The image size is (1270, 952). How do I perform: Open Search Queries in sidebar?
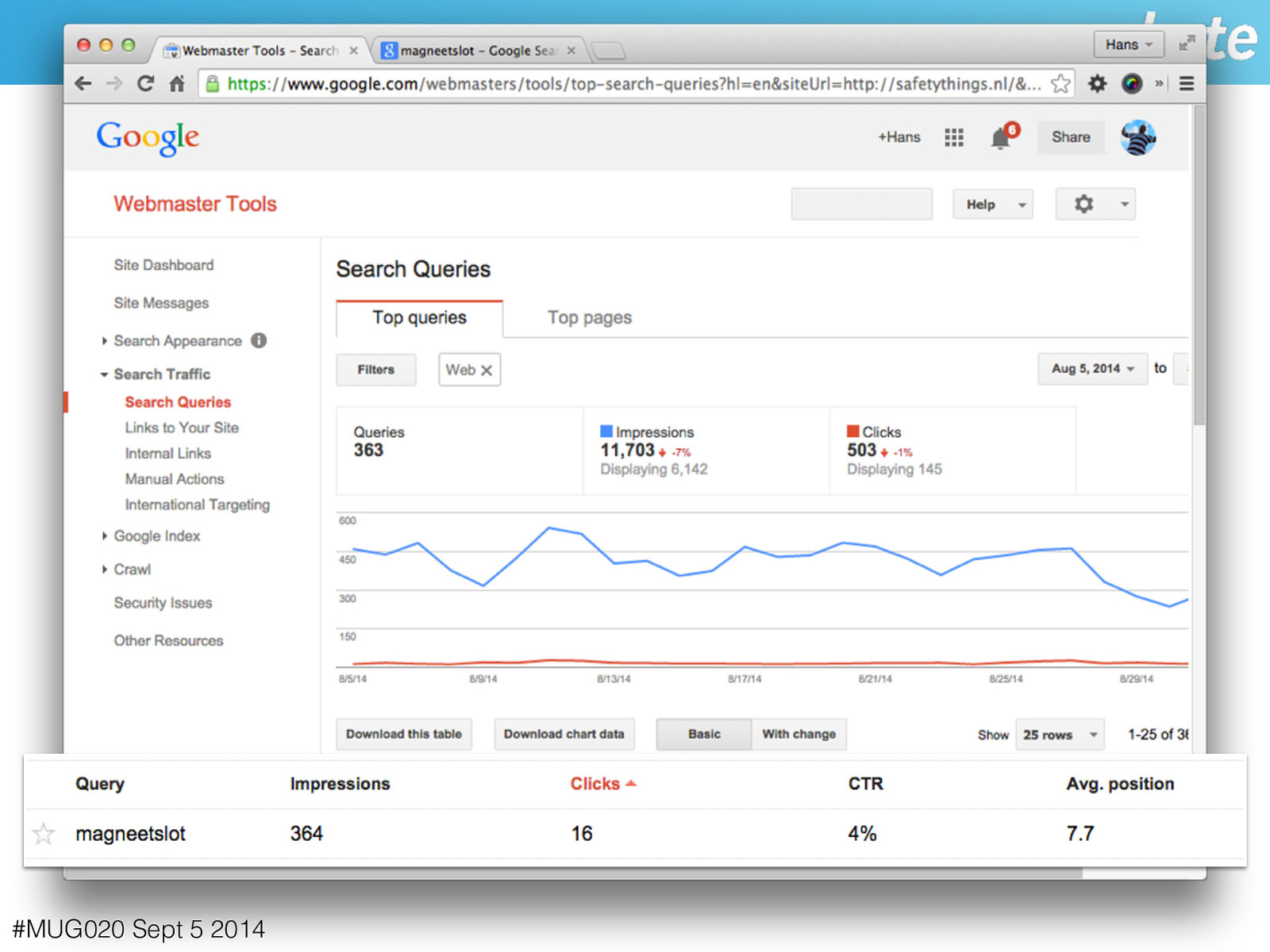pos(178,402)
